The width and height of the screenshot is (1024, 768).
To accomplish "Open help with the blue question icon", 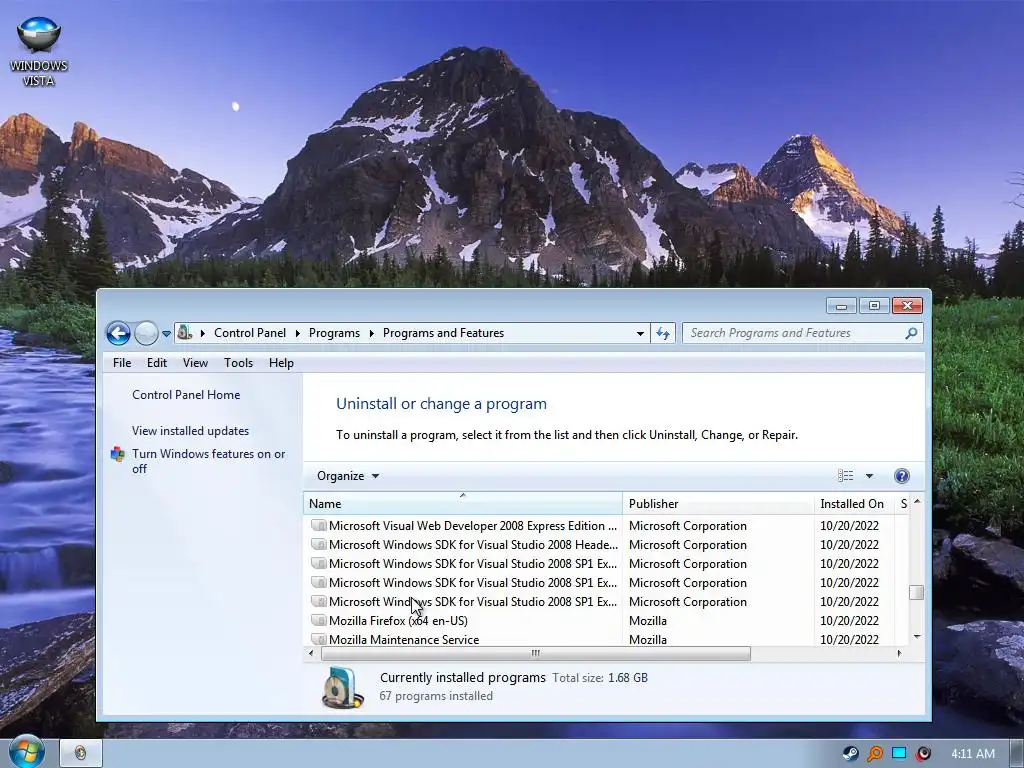I will tap(902, 476).
